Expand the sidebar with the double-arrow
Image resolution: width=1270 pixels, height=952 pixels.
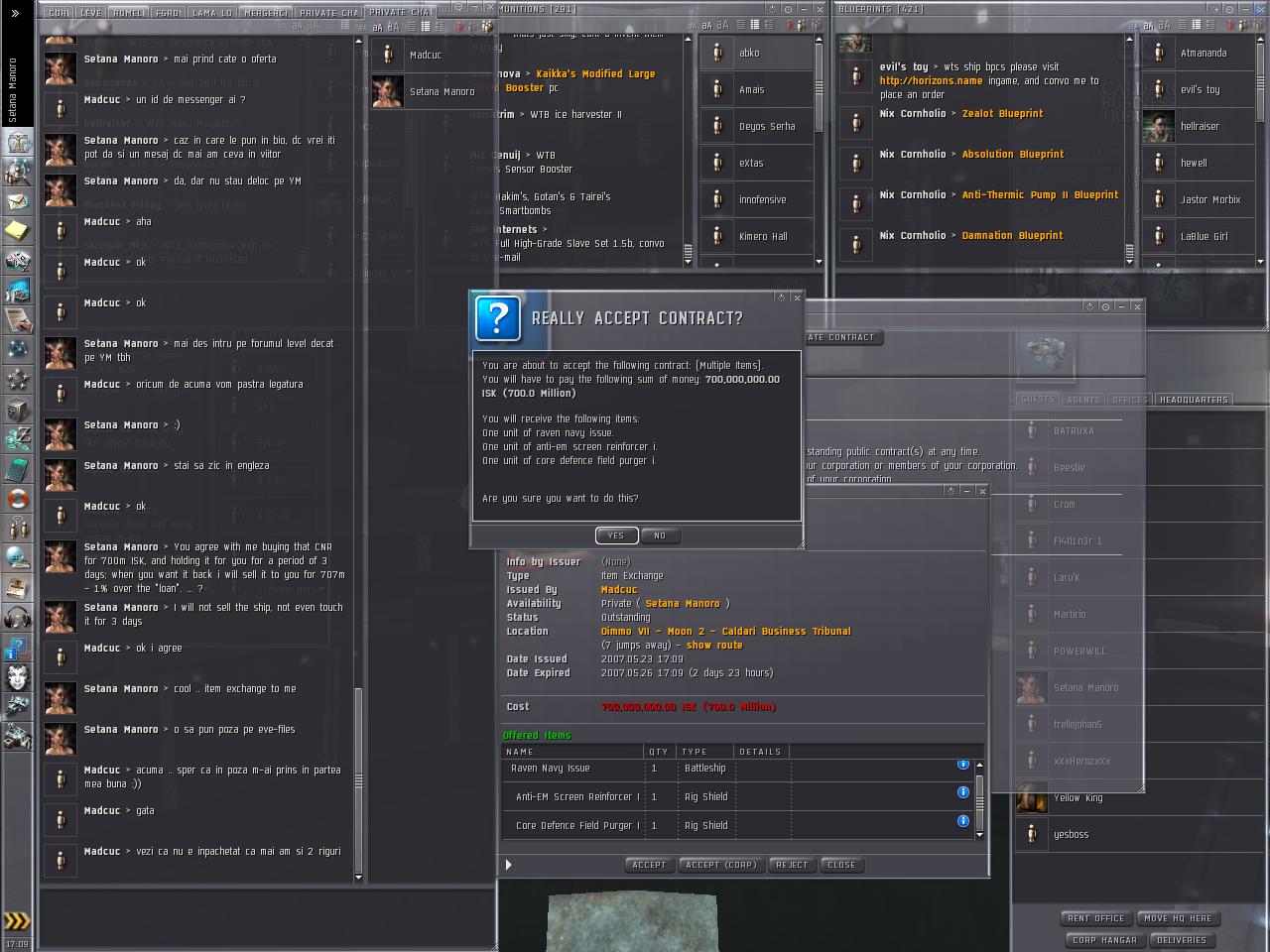[16, 14]
